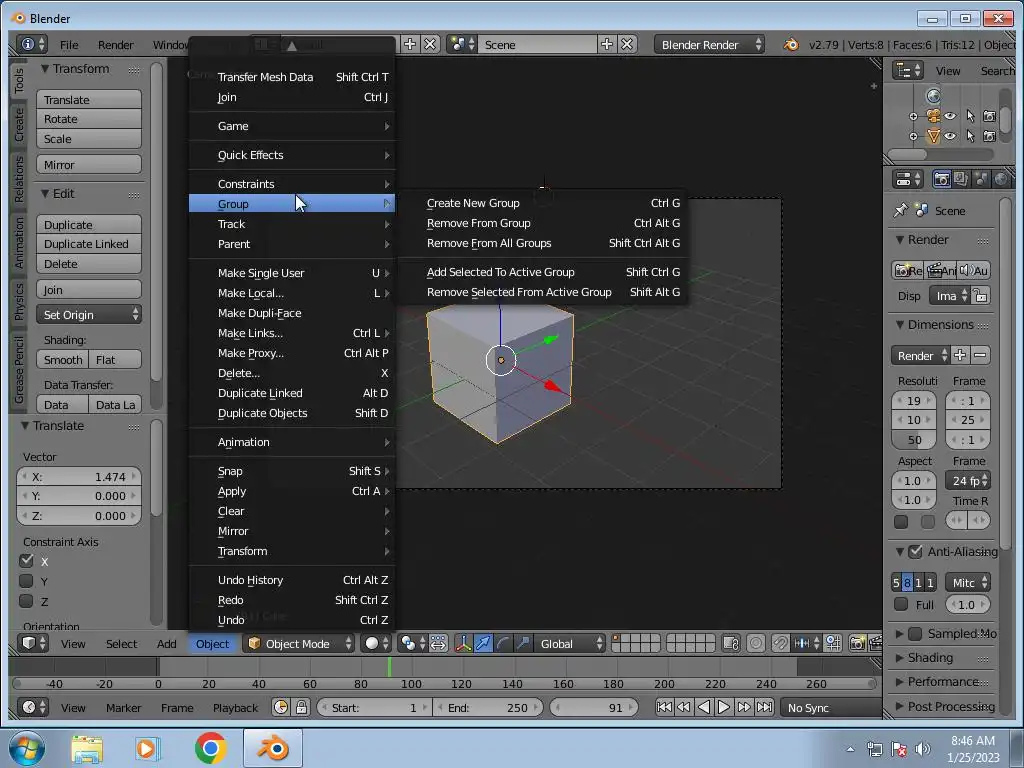Click the Smooth shading button
1024x768 pixels.
tap(63, 359)
